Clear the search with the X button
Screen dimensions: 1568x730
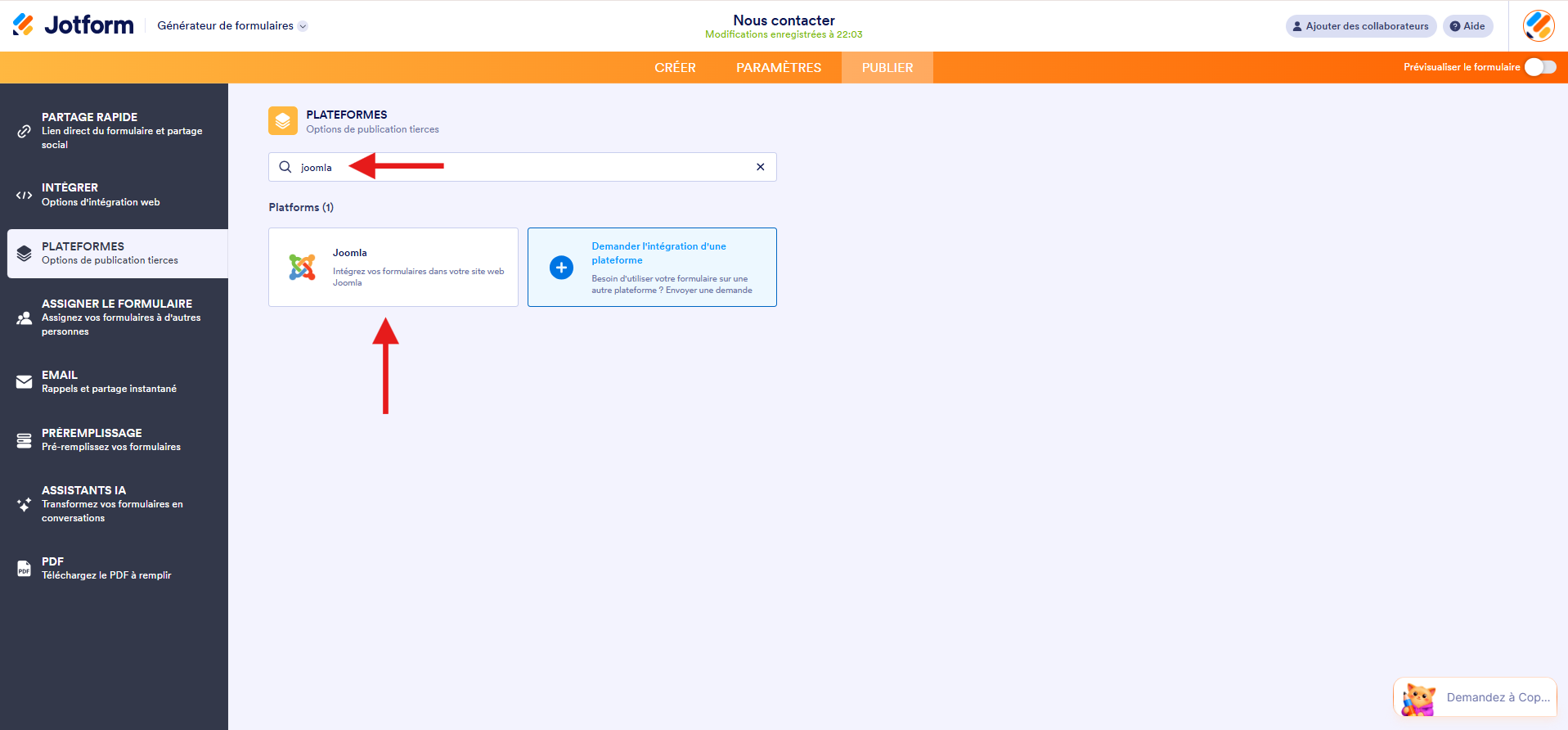(x=761, y=167)
